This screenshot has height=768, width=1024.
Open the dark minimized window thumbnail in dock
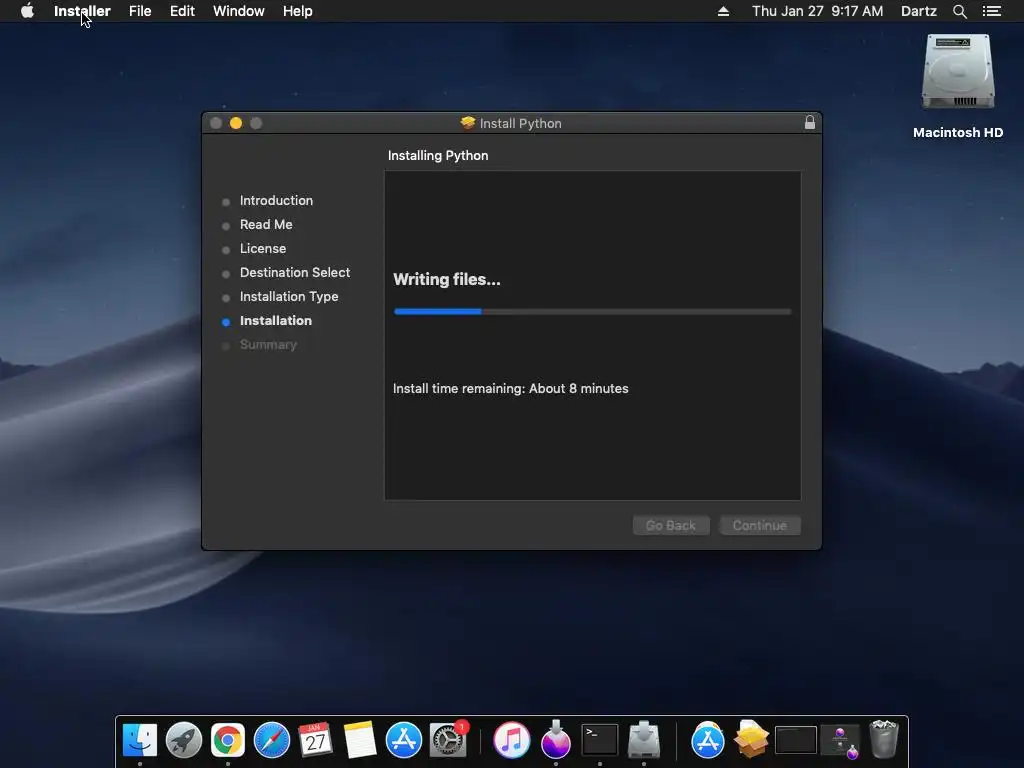coord(795,741)
